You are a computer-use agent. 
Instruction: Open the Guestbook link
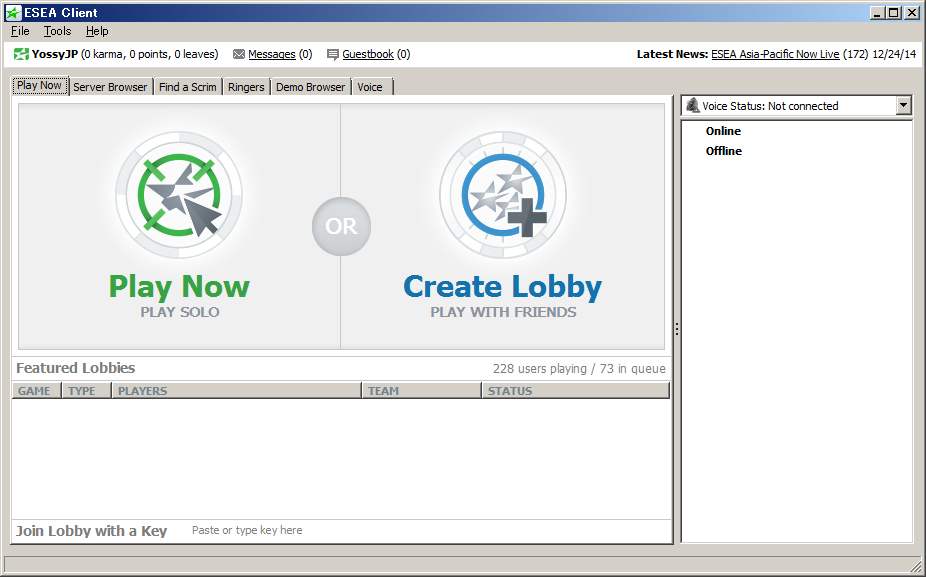point(368,54)
